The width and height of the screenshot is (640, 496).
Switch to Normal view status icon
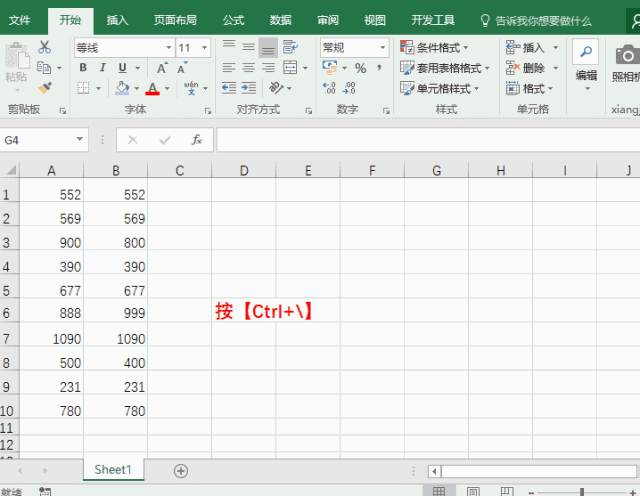(x=439, y=492)
